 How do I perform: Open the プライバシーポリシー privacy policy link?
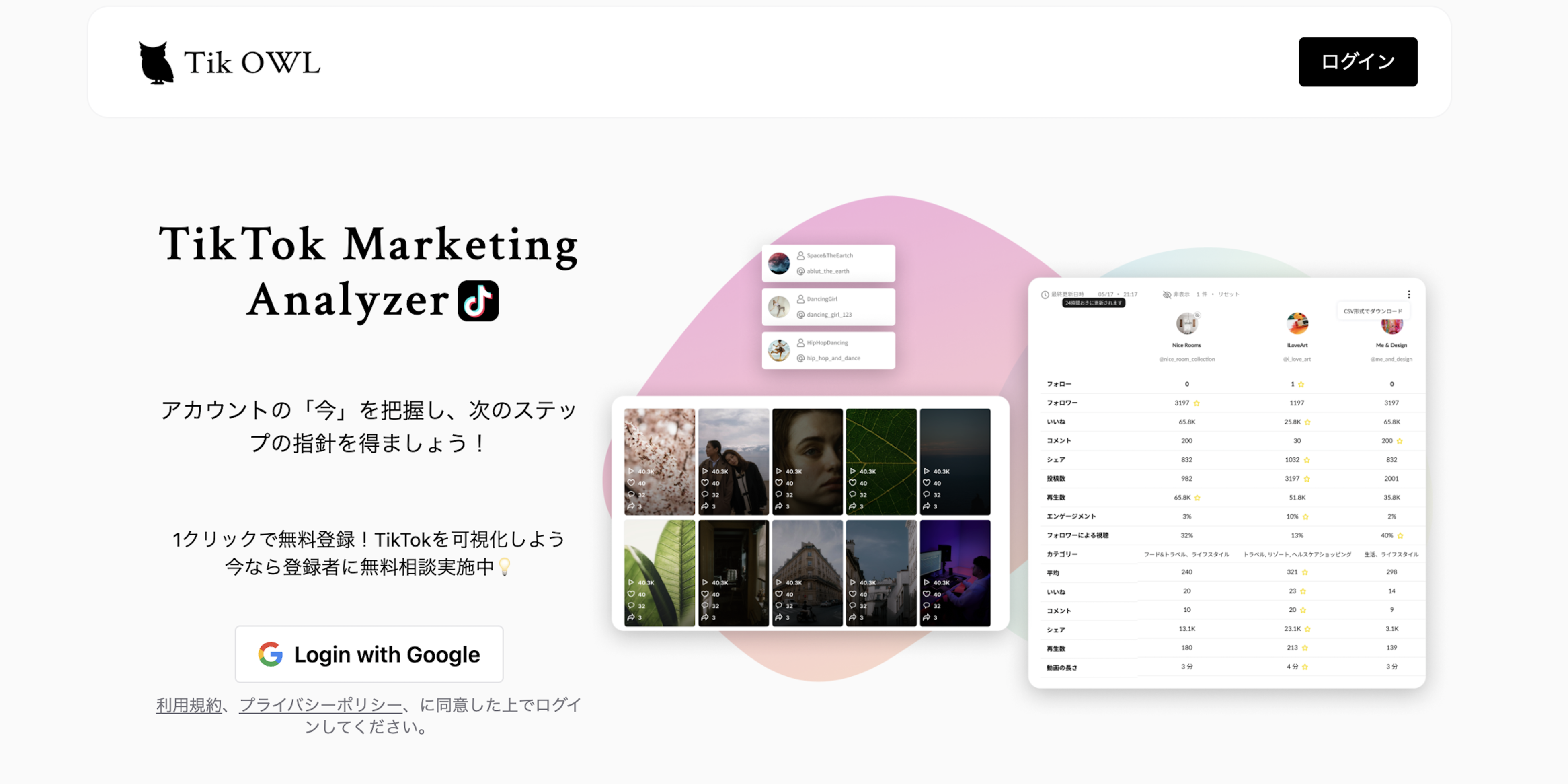[x=320, y=705]
